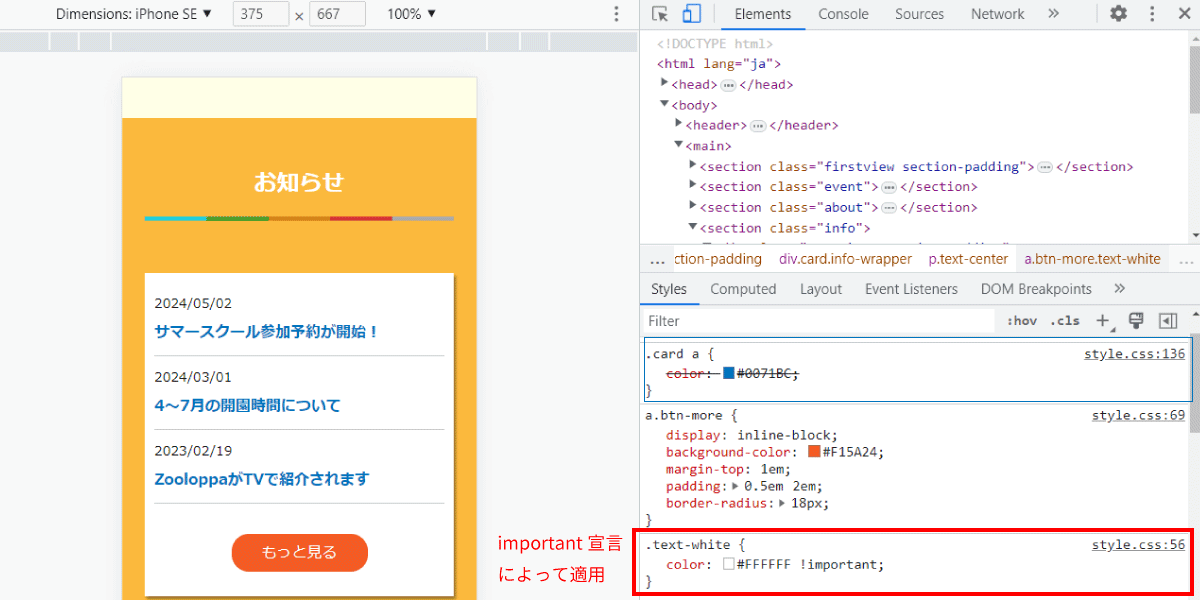Expand the head element node

(665, 84)
